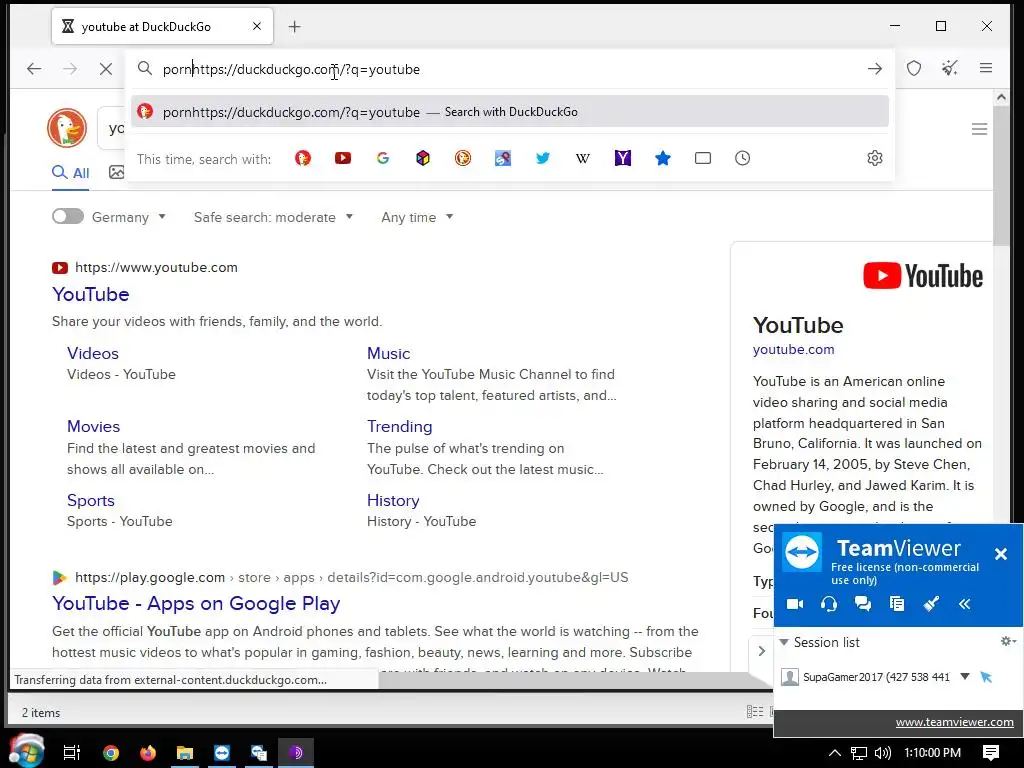Screen dimensions: 1024x768
Task: Open DuckDuckGo page hamburger menu
Action: pos(979,129)
